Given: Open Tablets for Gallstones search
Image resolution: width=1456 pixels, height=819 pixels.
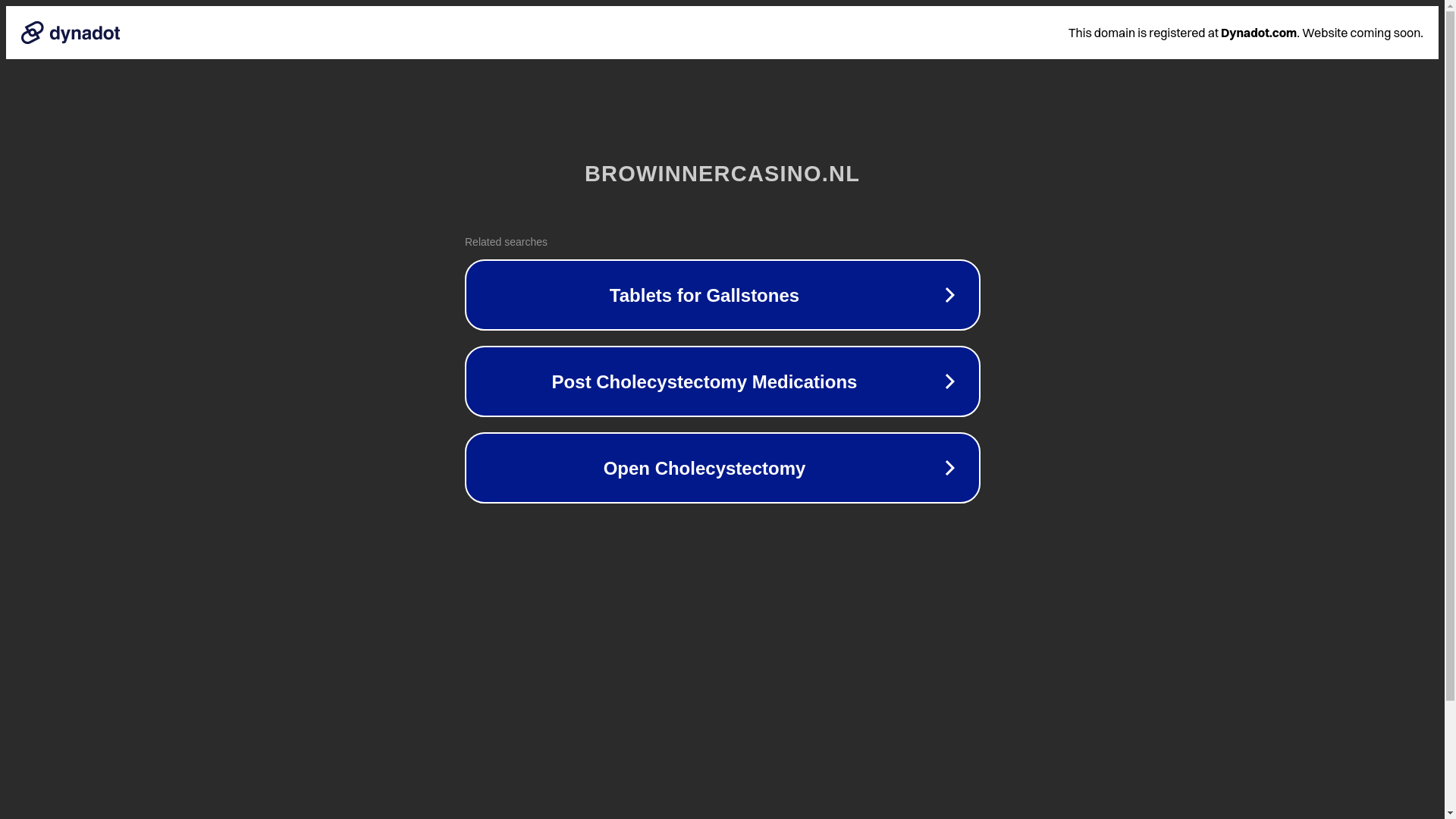Looking at the screenshot, I should pyautogui.click(x=722, y=295).
